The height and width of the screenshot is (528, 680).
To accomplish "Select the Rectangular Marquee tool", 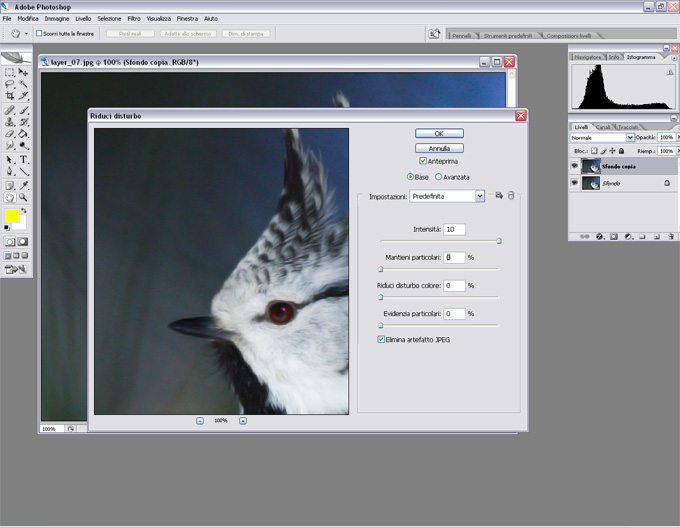I will tap(10, 72).
